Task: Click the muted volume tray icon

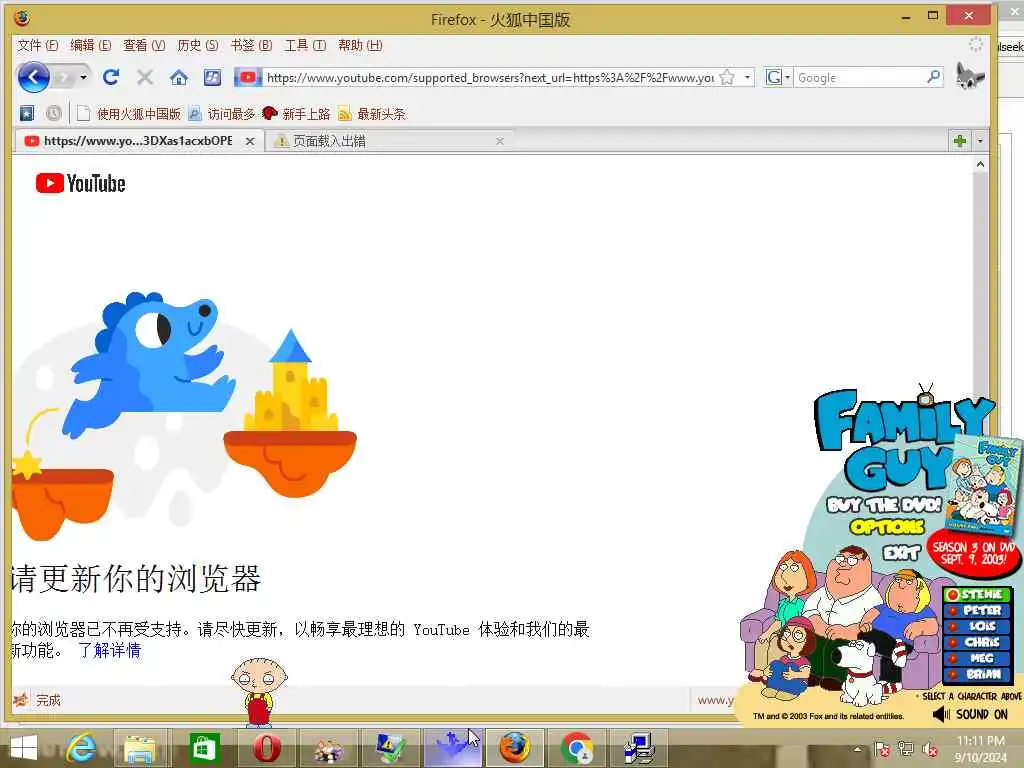Action: pyautogui.click(x=929, y=750)
